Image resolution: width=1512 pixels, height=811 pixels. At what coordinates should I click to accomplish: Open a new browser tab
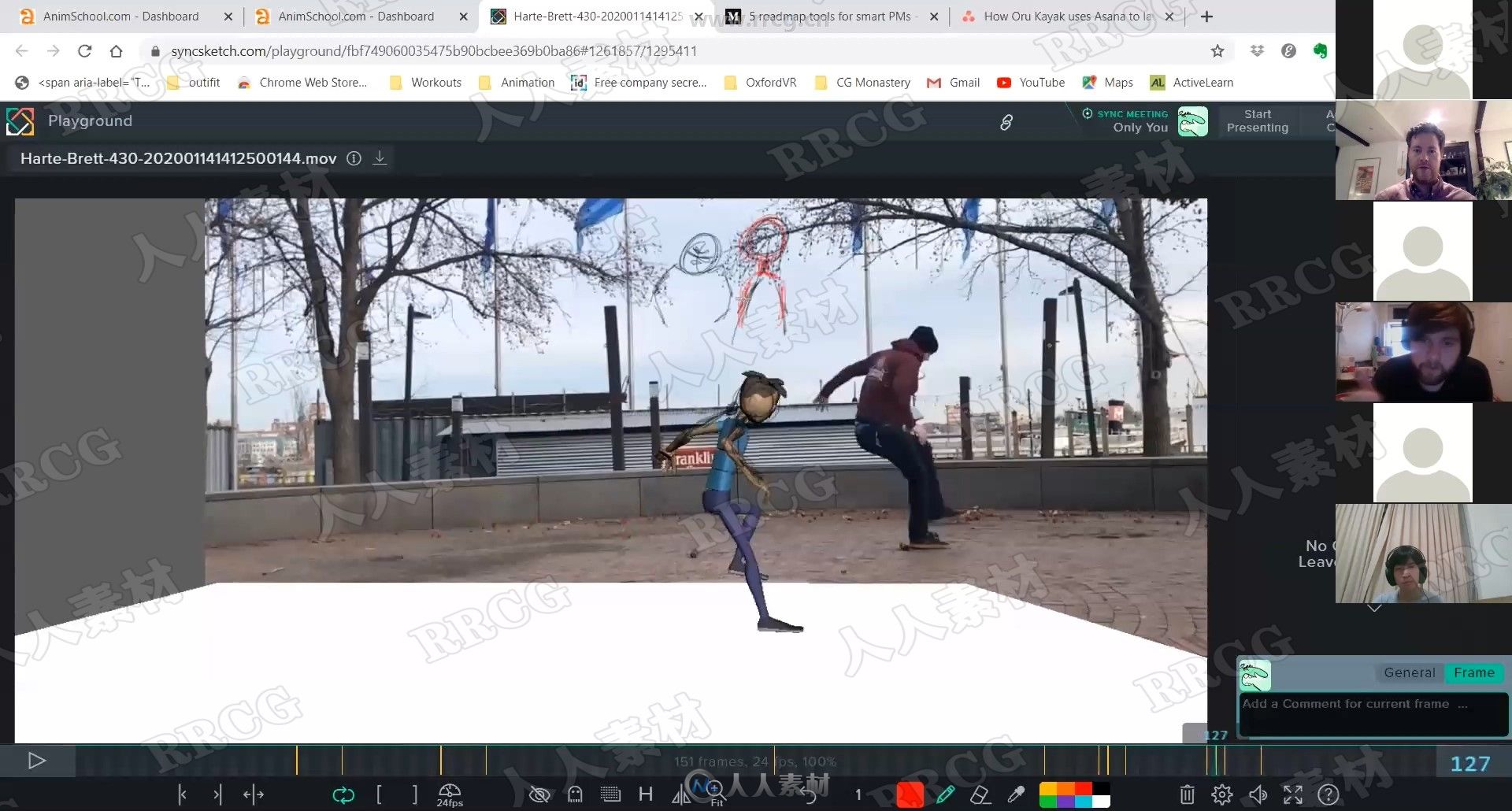point(1206,17)
